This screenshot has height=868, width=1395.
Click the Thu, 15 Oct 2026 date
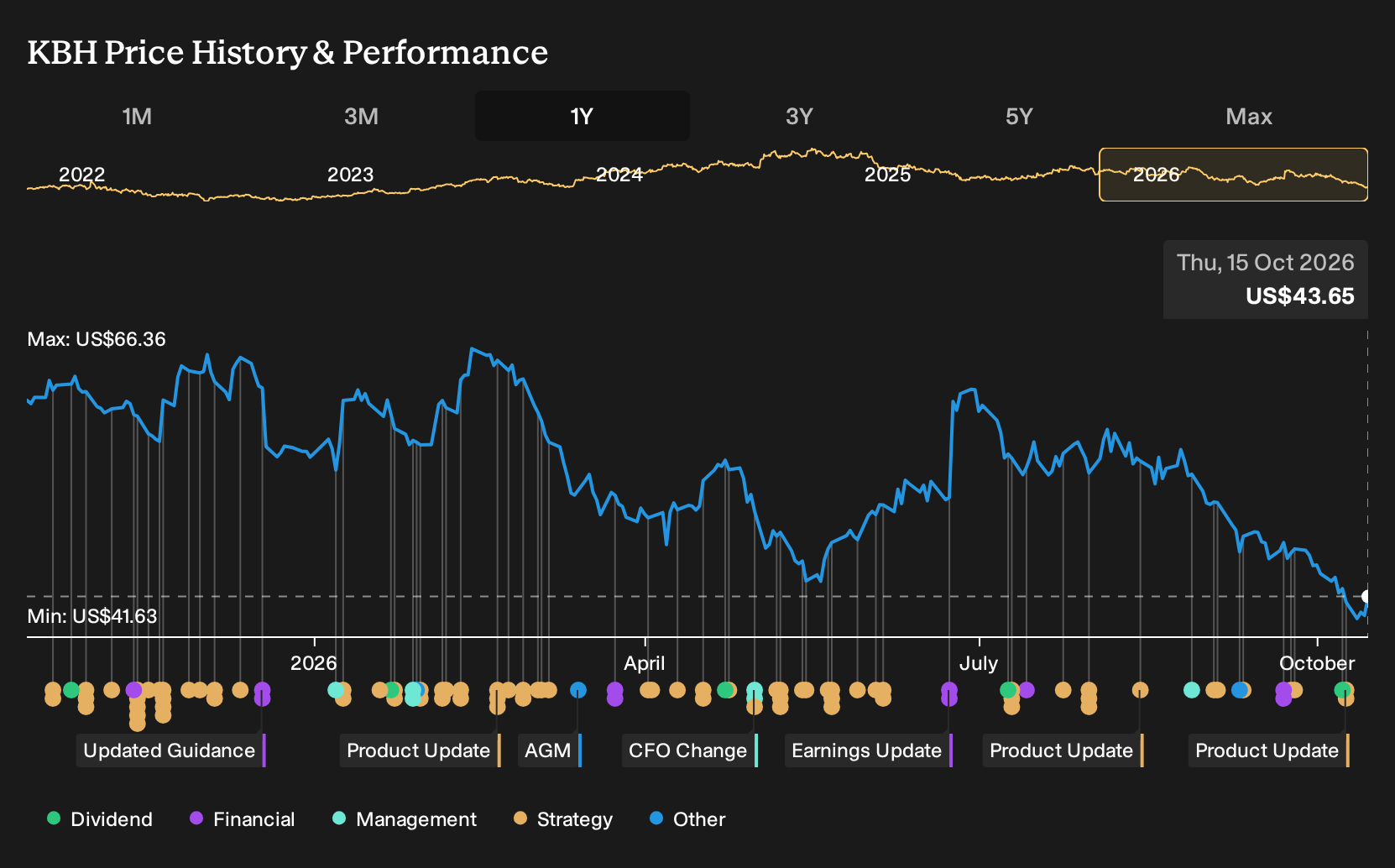click(1266, 263)
